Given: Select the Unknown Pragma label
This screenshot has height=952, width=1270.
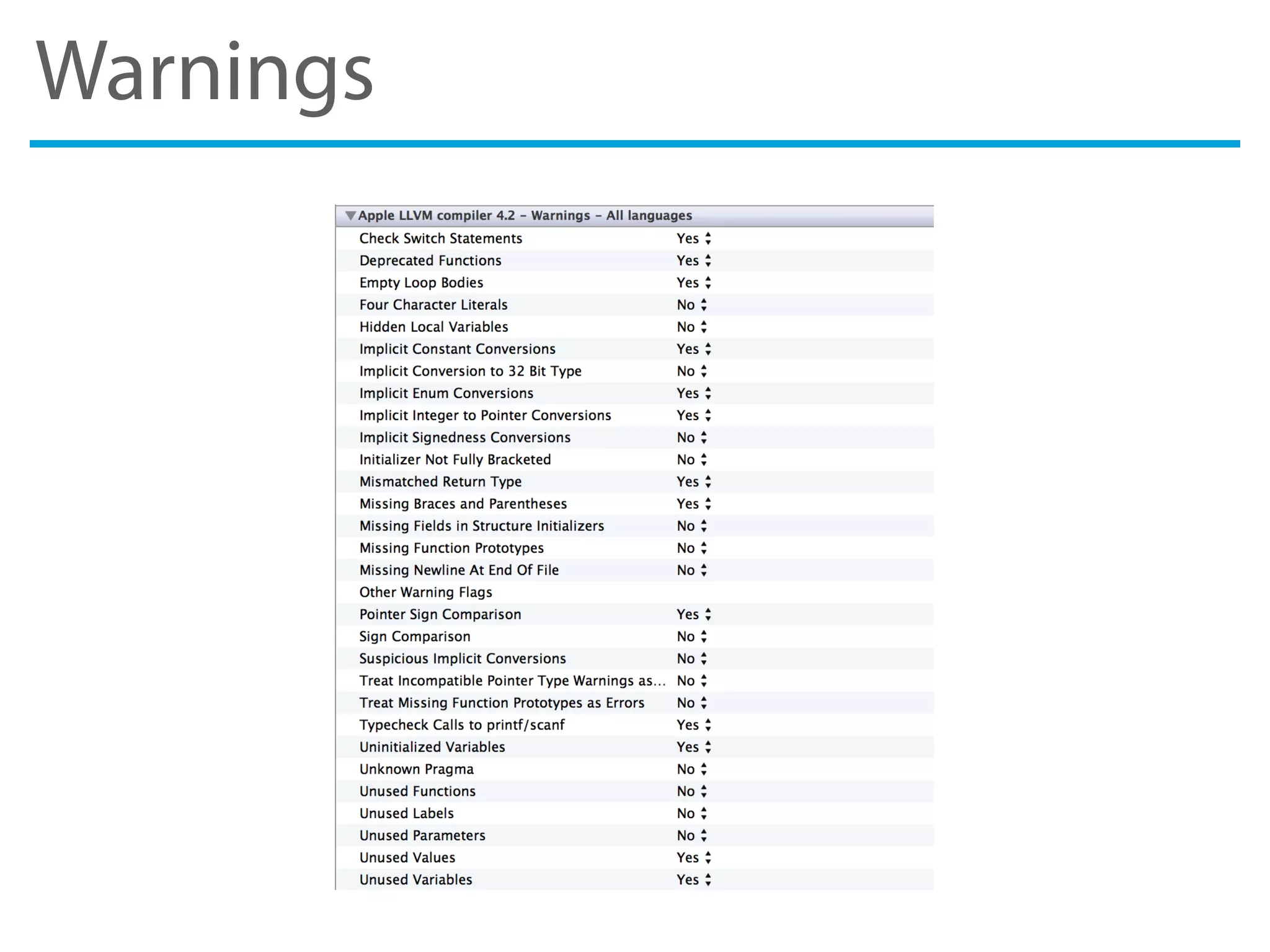Looking at the screenshot, I should point(416,769).
